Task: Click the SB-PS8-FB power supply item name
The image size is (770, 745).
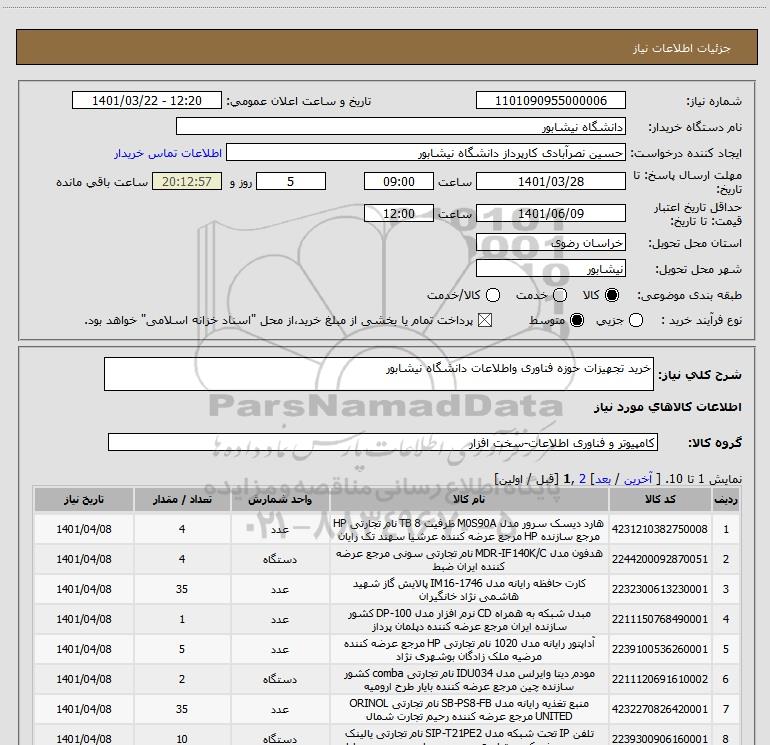Action: click(x=469, y=709)
